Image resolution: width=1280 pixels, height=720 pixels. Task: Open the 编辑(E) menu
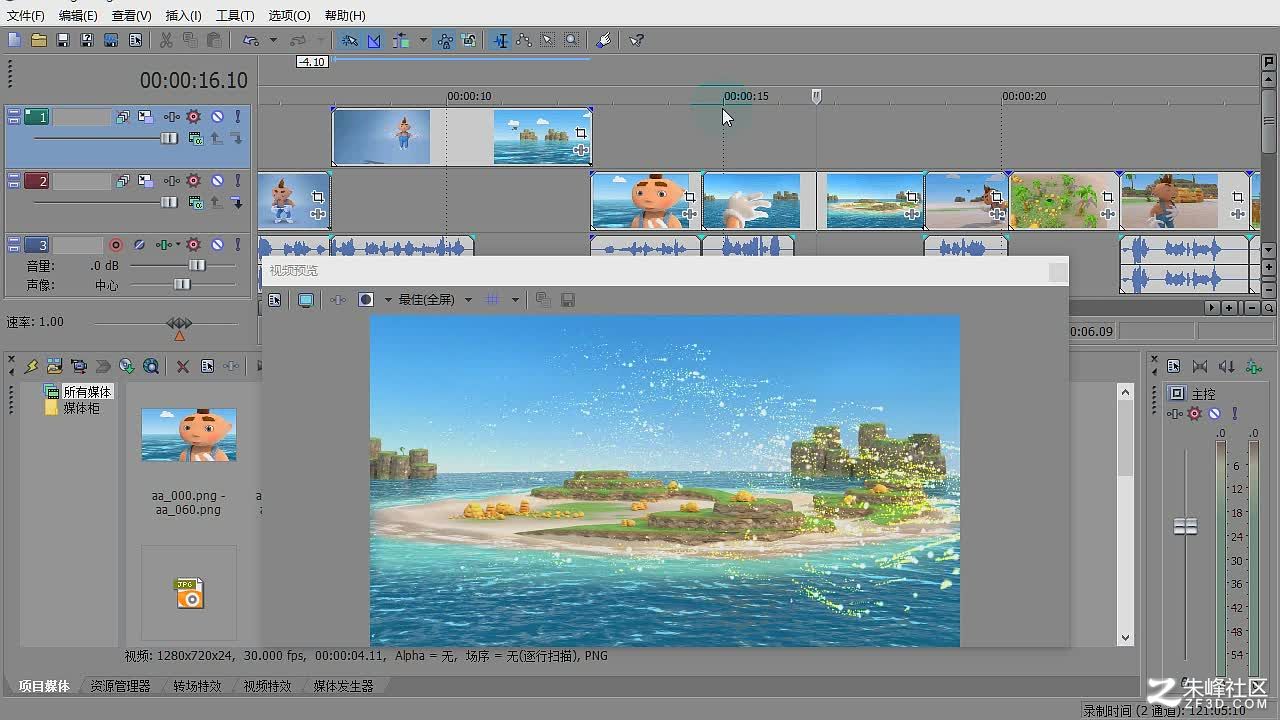pos(78,15)
